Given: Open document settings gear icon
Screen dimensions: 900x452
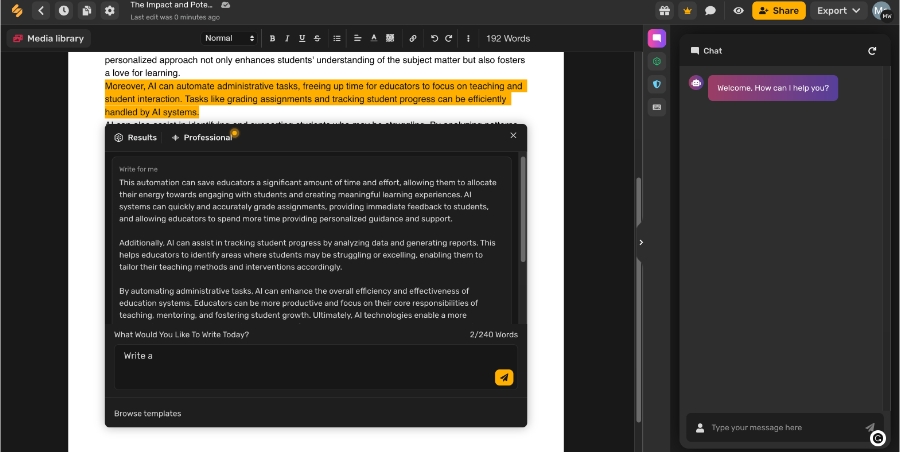Looking at the screenshot, I should tap(110, 11).
